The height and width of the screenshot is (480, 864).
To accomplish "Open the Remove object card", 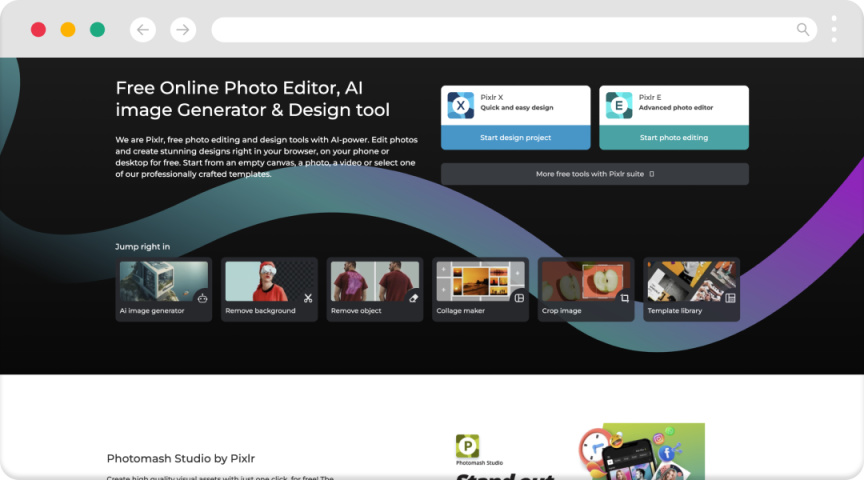I will [x=375, y=289].
